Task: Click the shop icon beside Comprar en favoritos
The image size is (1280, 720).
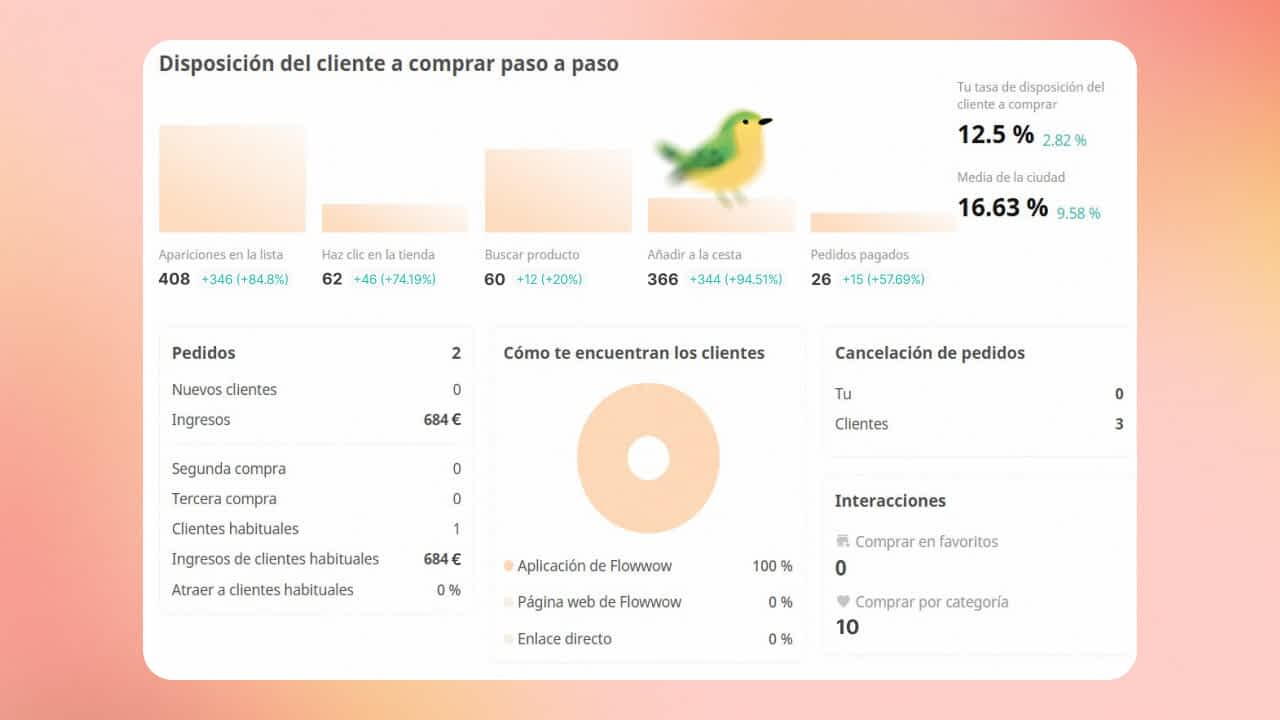Action: point(843,541)
